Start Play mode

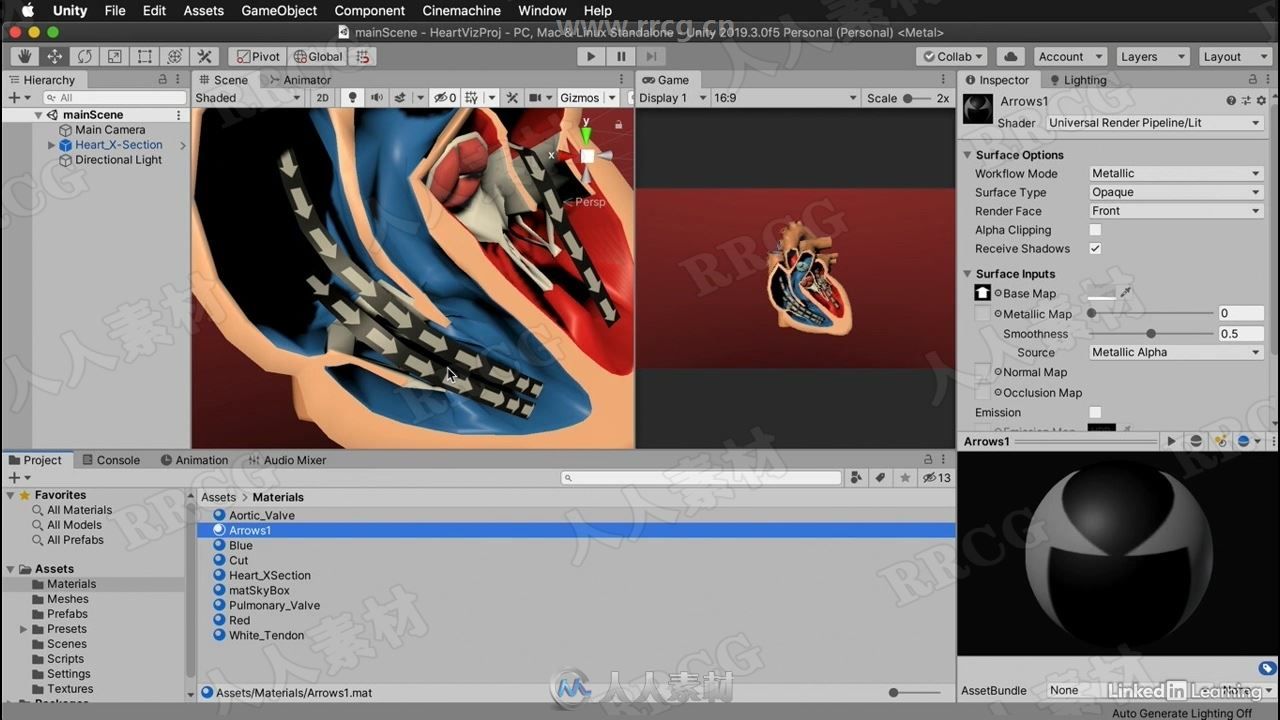[x=590, y=57]
